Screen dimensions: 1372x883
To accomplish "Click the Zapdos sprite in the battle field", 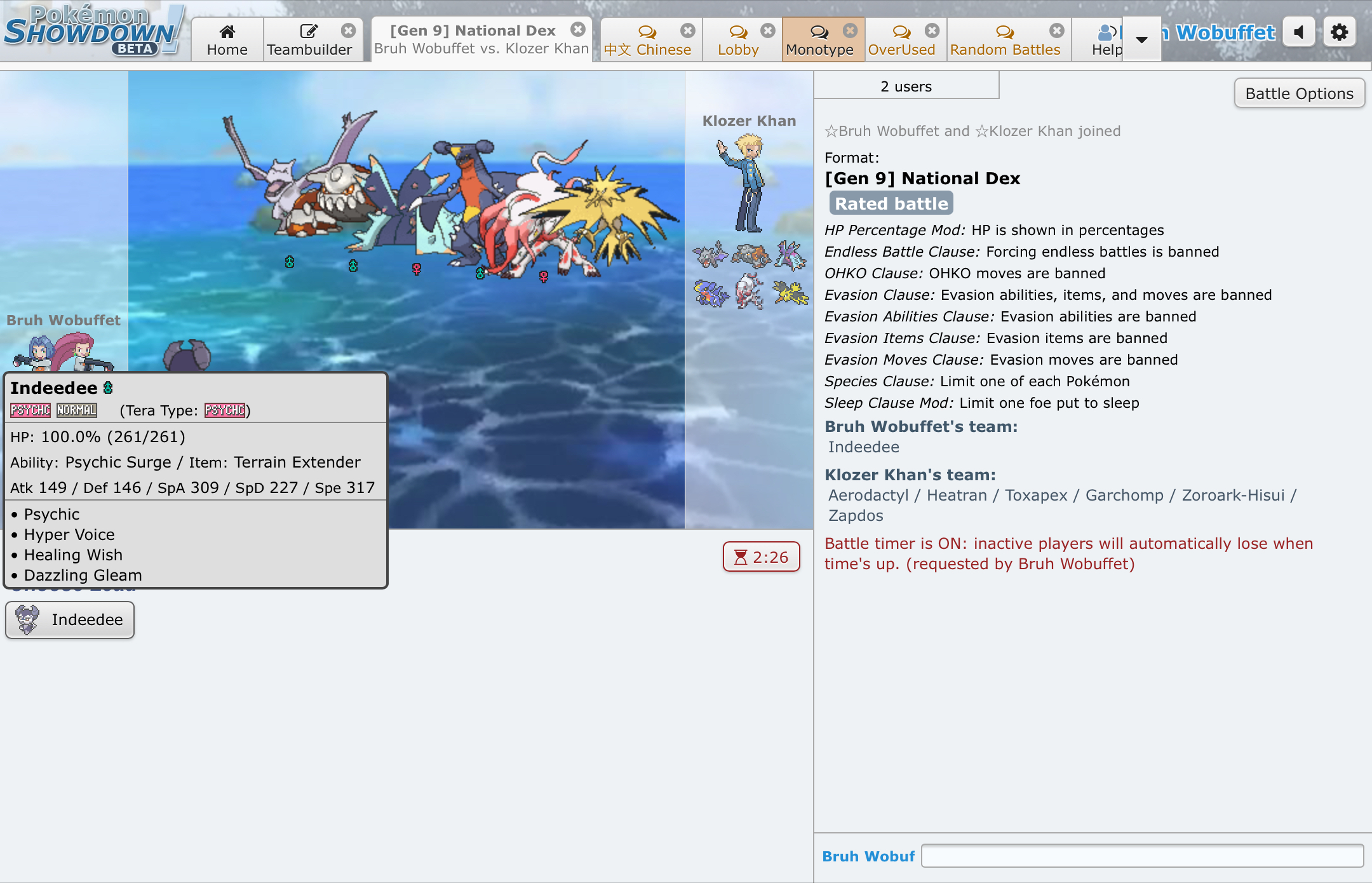I will [x=607, y=213].
